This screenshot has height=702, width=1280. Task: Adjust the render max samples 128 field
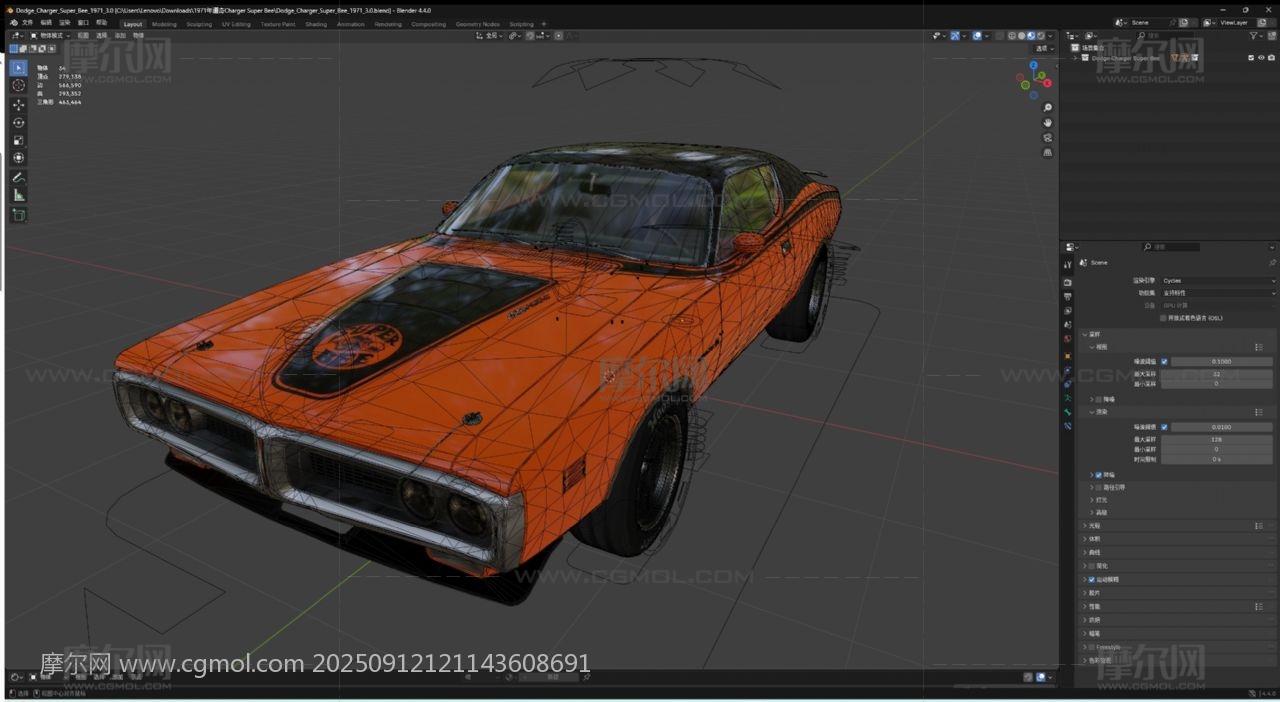1216,439
